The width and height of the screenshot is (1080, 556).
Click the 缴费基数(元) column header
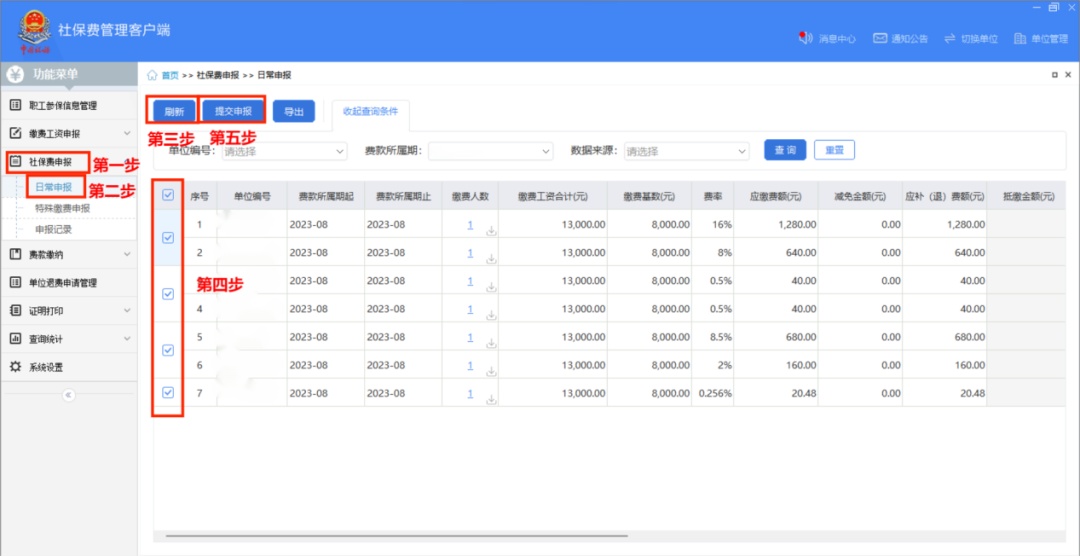coord(650,196)
